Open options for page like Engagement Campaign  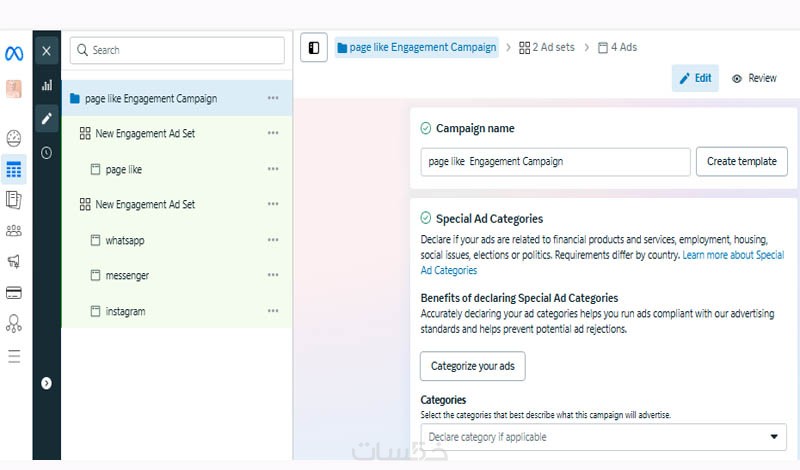tap(273, 98)
